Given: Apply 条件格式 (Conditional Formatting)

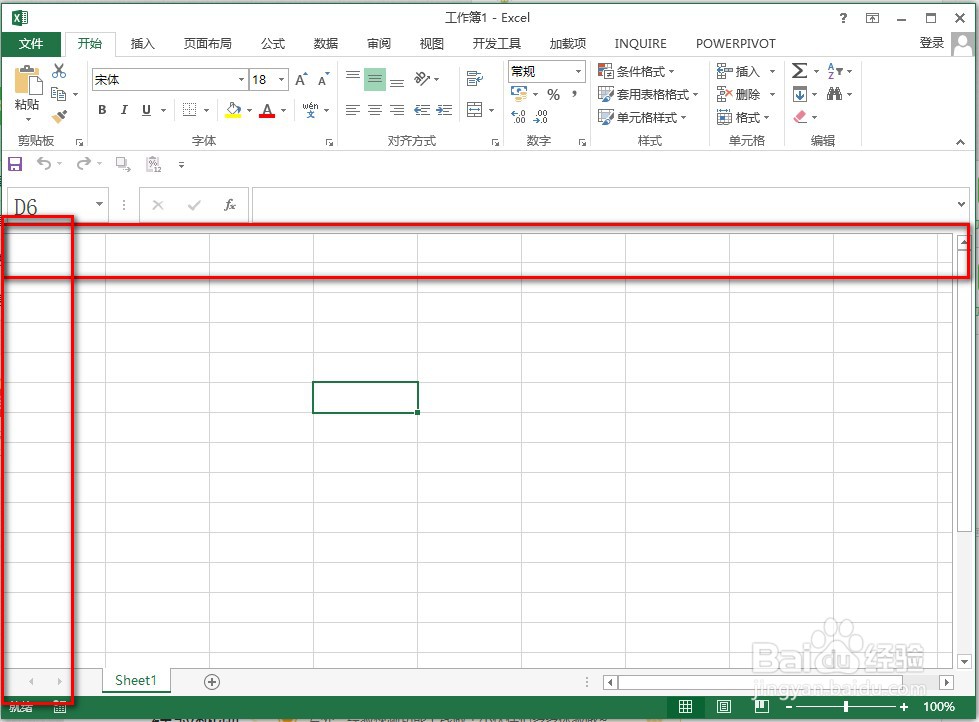Looking at the screenshot, I should (637, 70).
